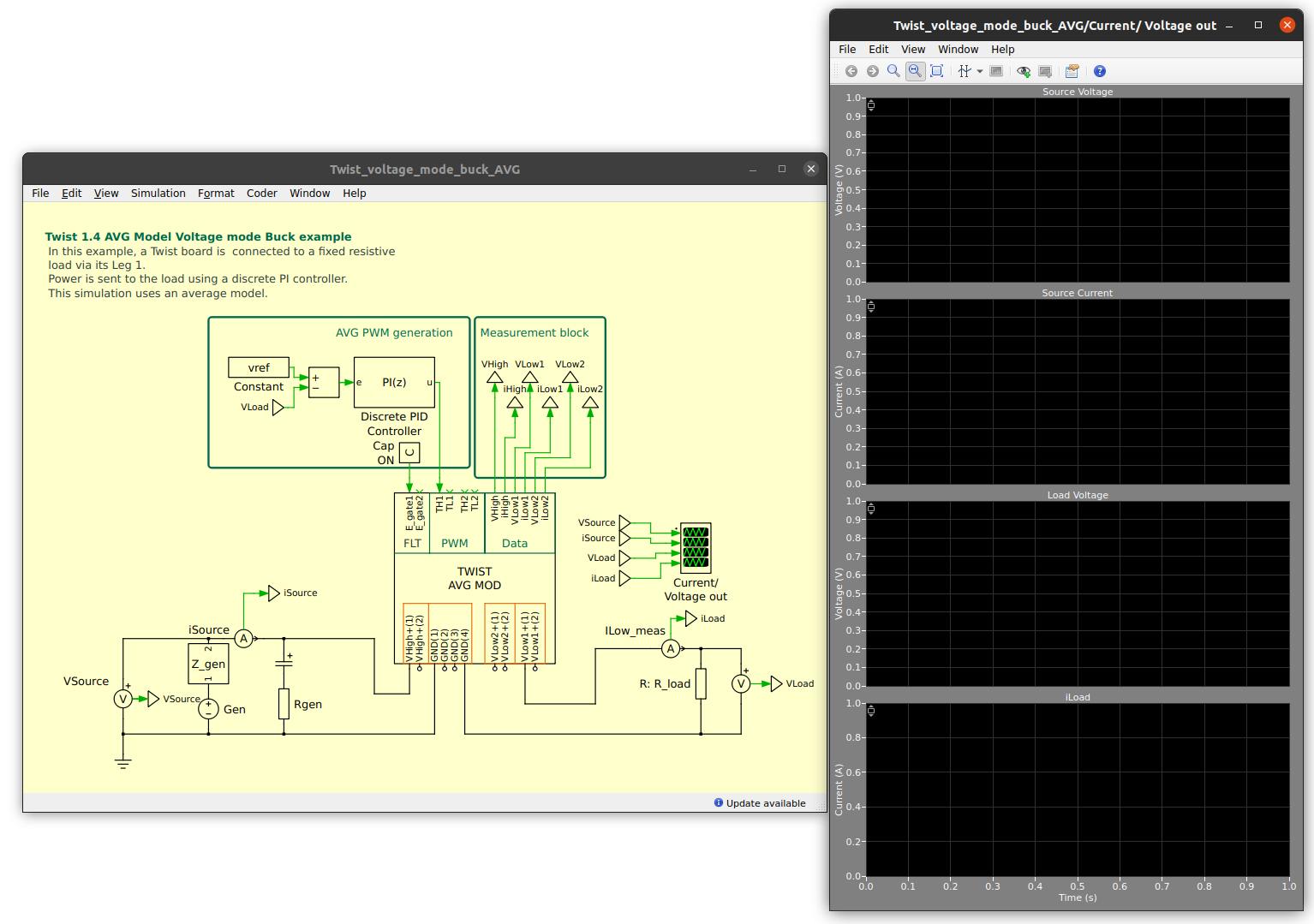Open Help menu in the schematic window
Image resolution: width=1314 pixels, height=924 pixels.
355,194
